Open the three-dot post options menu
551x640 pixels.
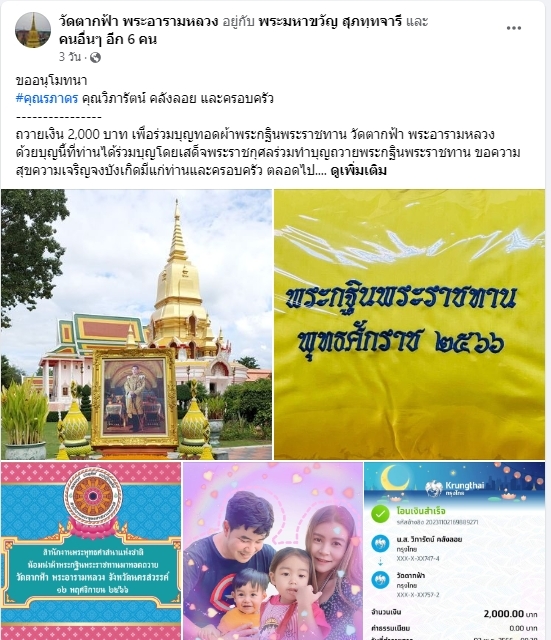point(513,28)
